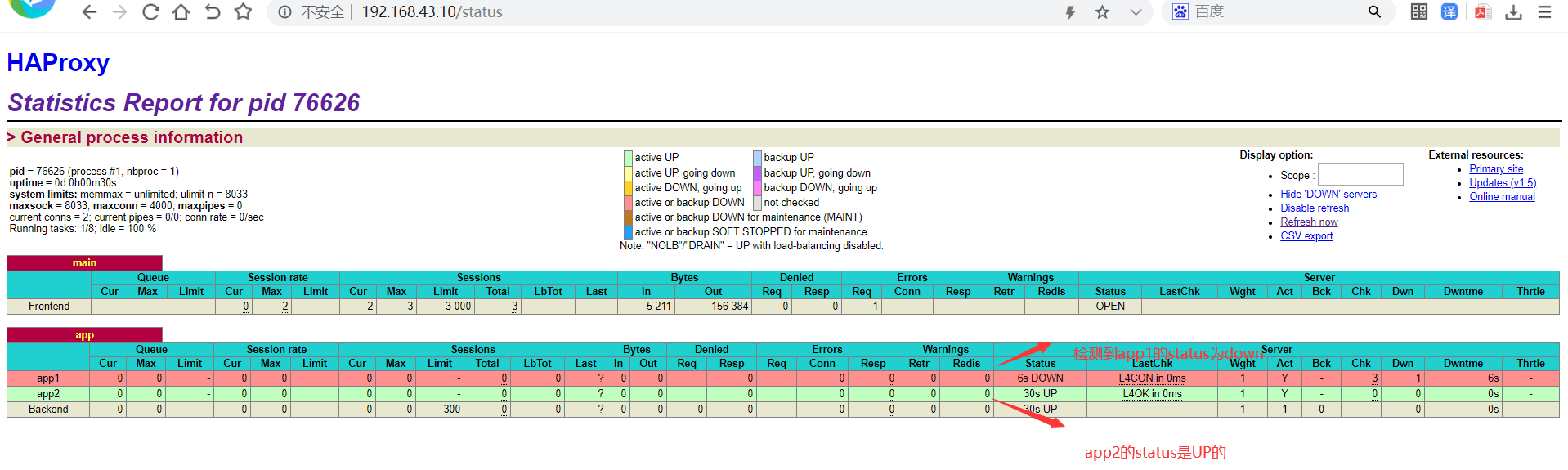Click the 'active or backup DOWN' legend swatch
The height and width of the screenshot is (470, 1568).
628,203
